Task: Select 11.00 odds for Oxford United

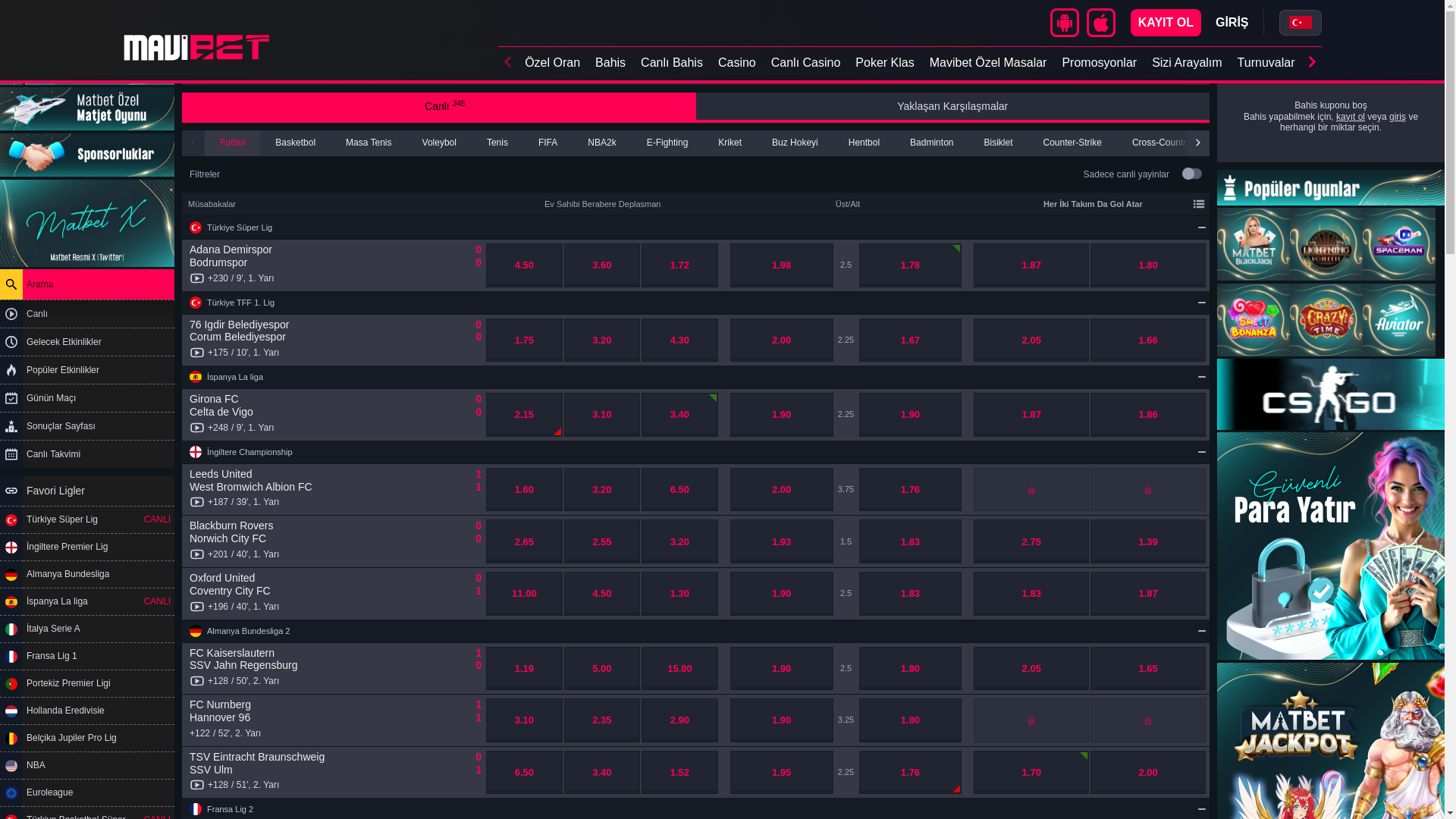Action: [x=524, y=594]
